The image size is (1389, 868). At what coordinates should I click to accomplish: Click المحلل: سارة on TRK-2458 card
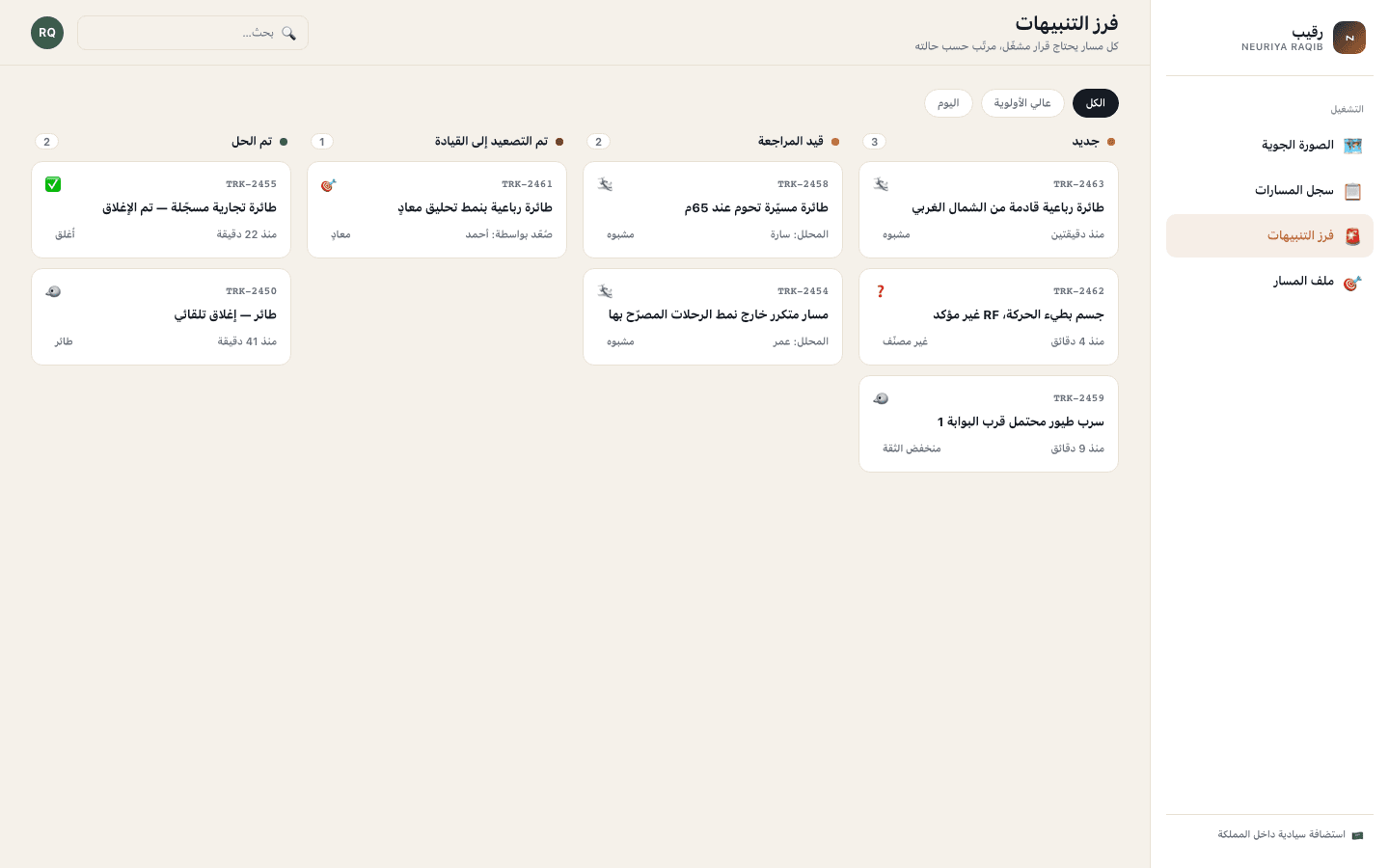(x=800, y=234)
